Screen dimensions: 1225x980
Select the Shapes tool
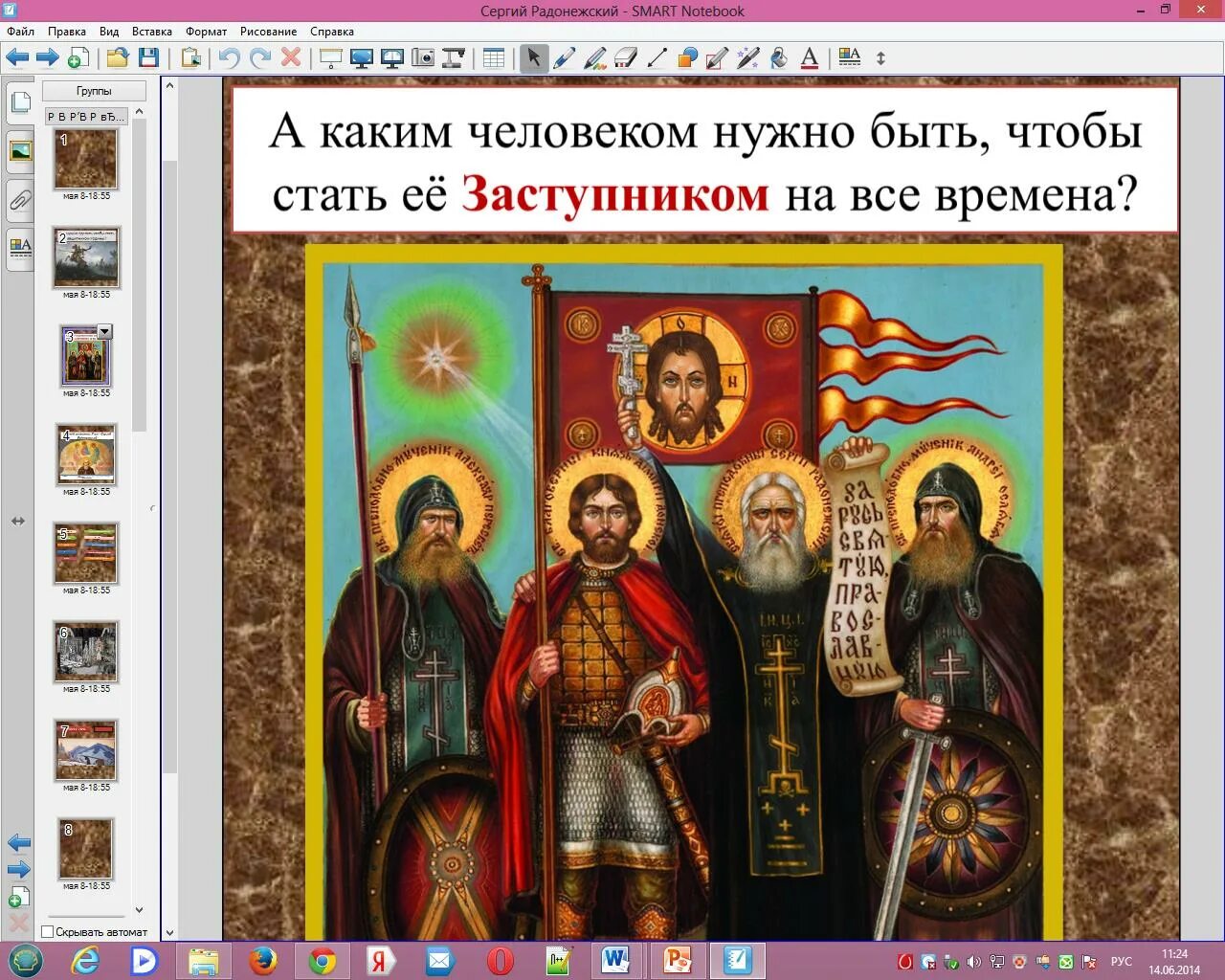[687, 58]
